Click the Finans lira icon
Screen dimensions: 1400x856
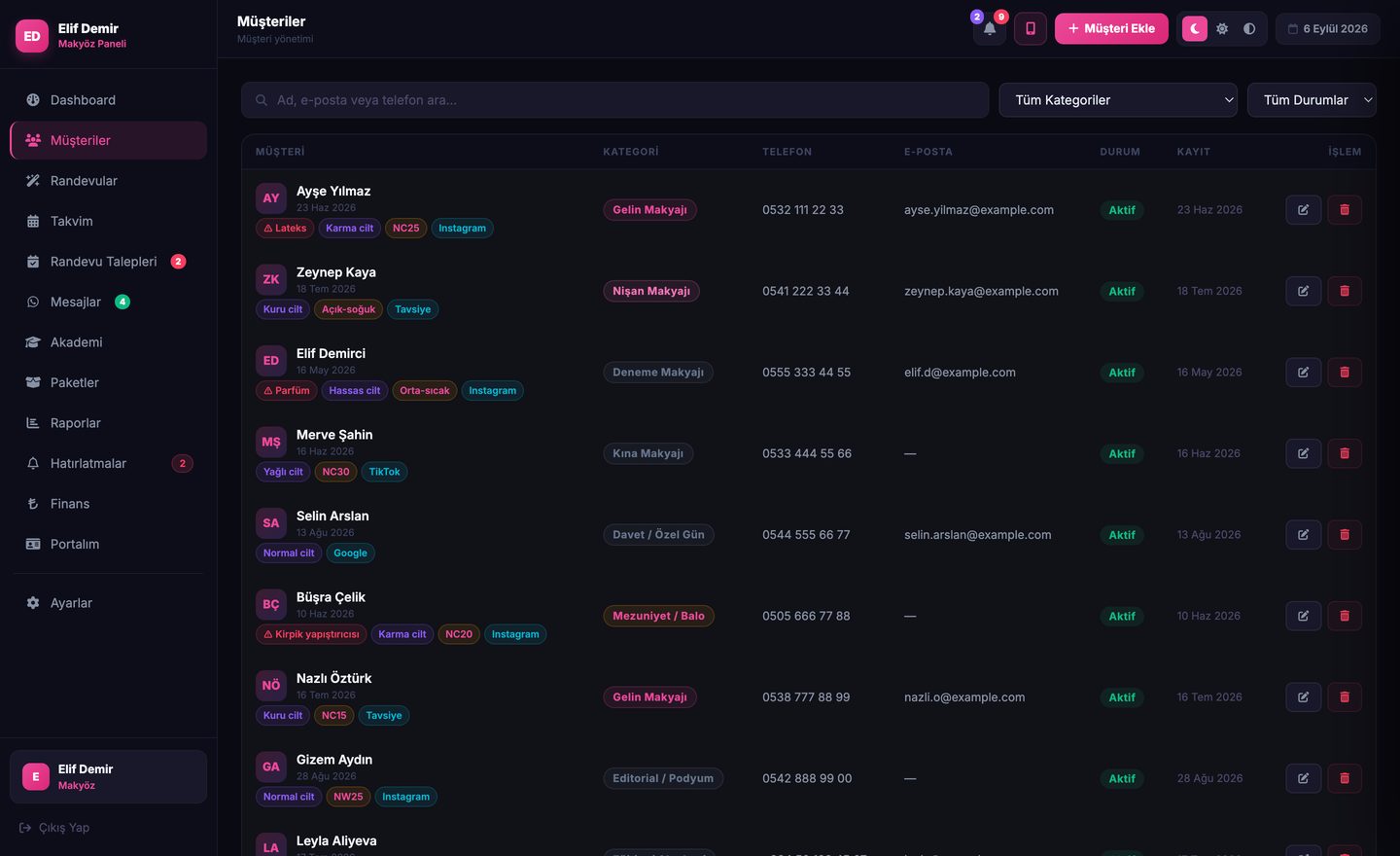tap(33, 504)
